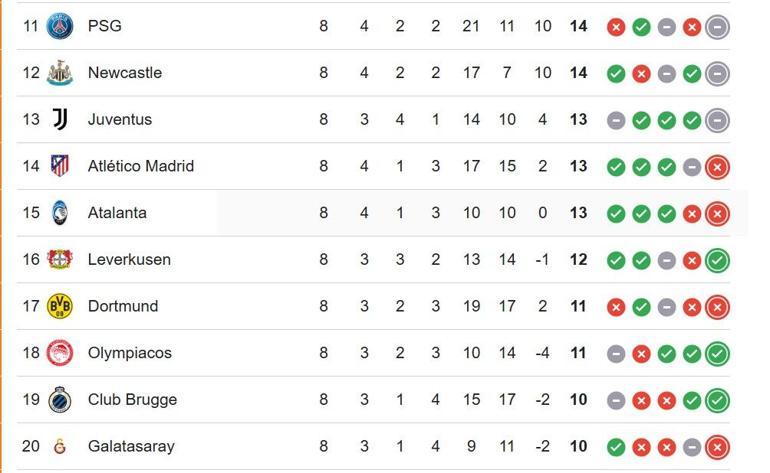Click the Olympiacos club crest icon

coord(60,353)
